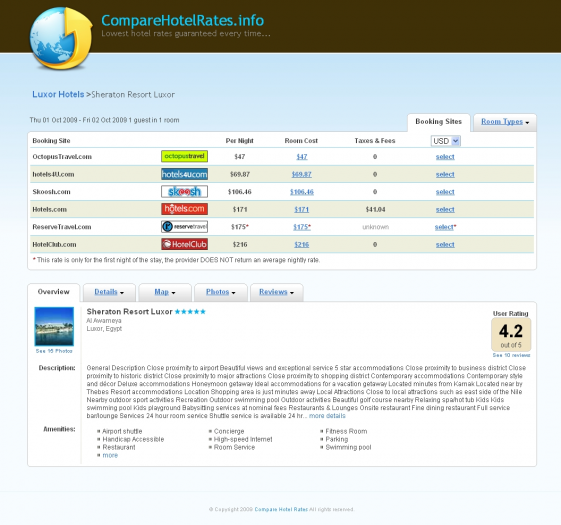Select the Hotels.com booking offer
The image size is (561, 525).
click(445, 209)
